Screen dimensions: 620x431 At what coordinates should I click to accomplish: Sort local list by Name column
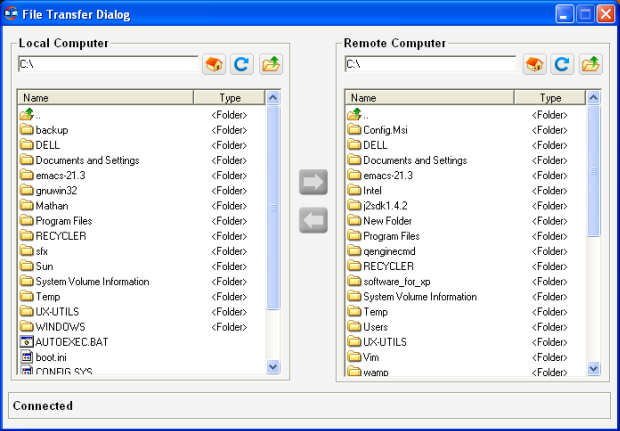click(106, 98)
